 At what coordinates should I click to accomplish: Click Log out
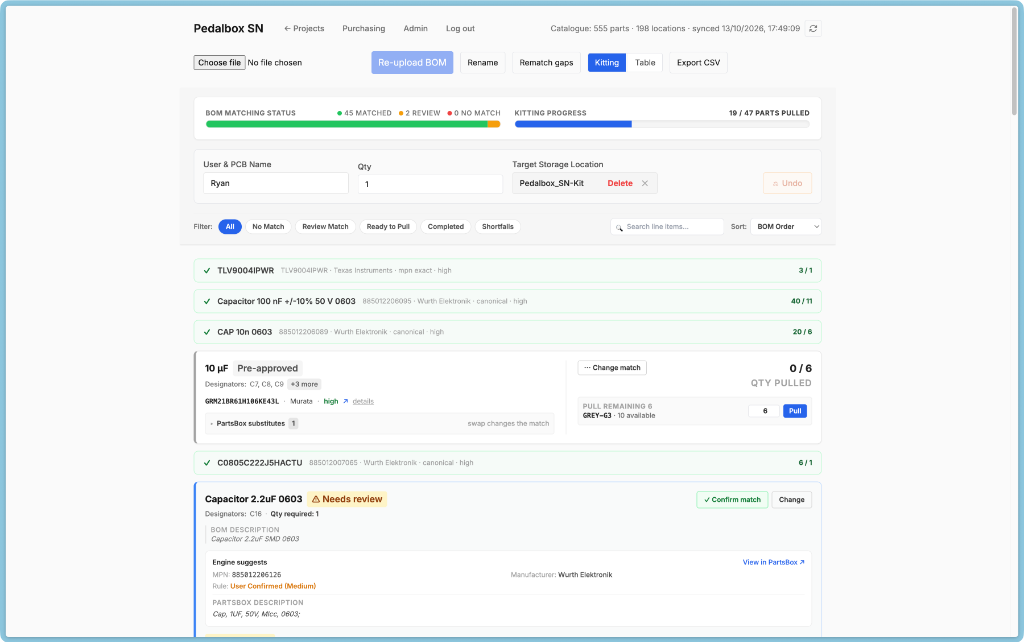pos(460,29)
